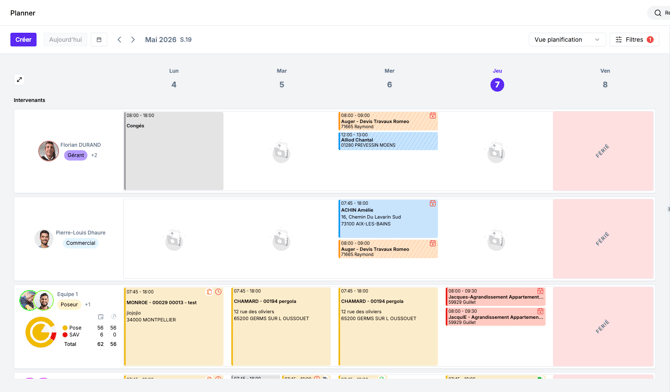Image resolution: width=670 pixels, height=392 pixels.
Task: Click the Intervenants heading
Action: tap(29, 100)
